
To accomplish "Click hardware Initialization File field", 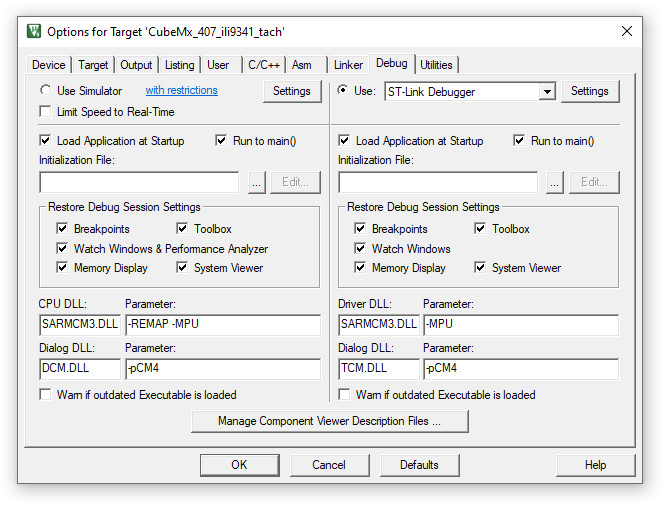I will point(438,182).
